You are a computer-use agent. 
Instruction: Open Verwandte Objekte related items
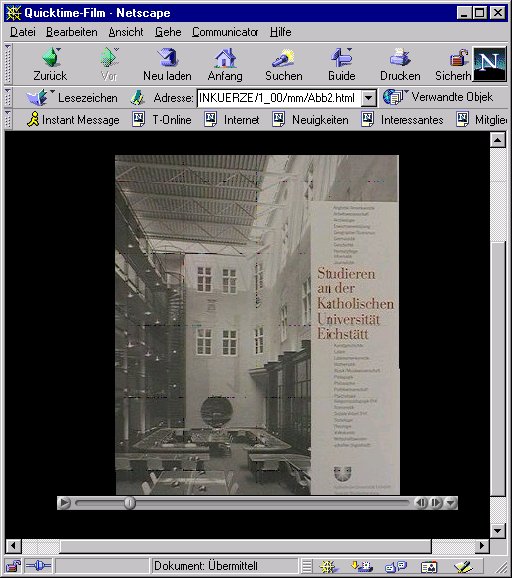(438, 97)
